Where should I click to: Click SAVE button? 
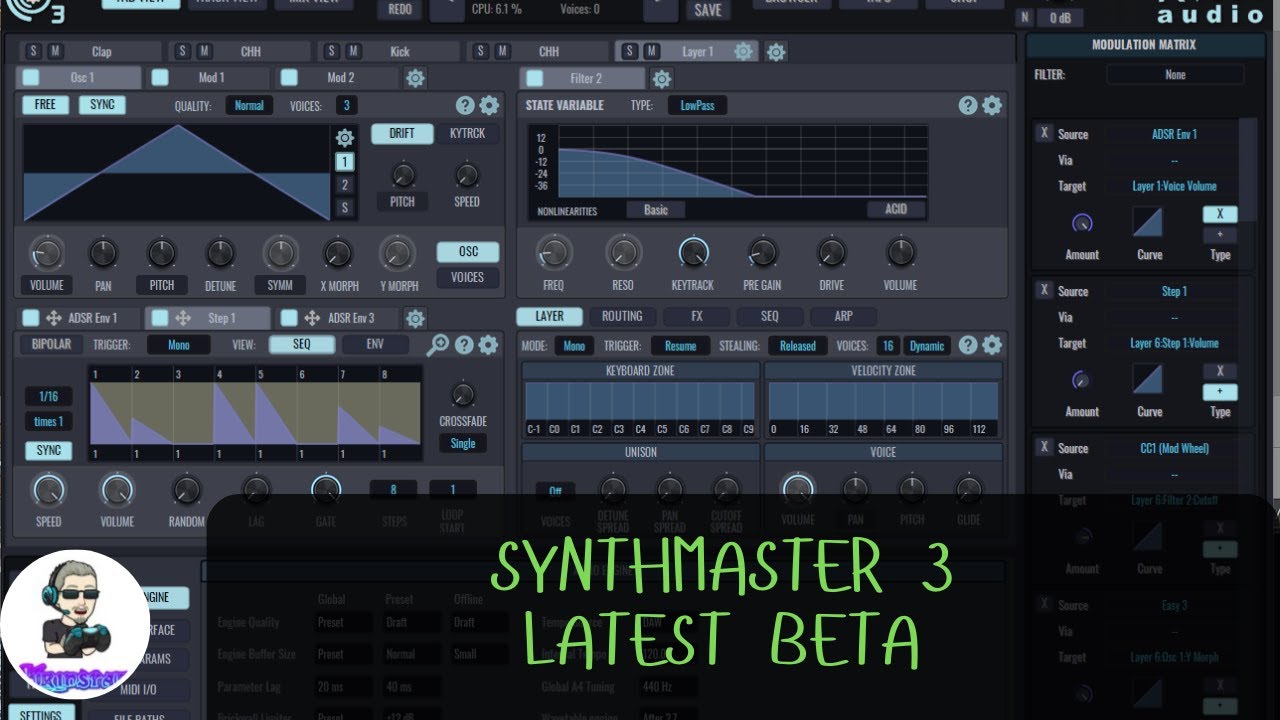tap(707, 10)
